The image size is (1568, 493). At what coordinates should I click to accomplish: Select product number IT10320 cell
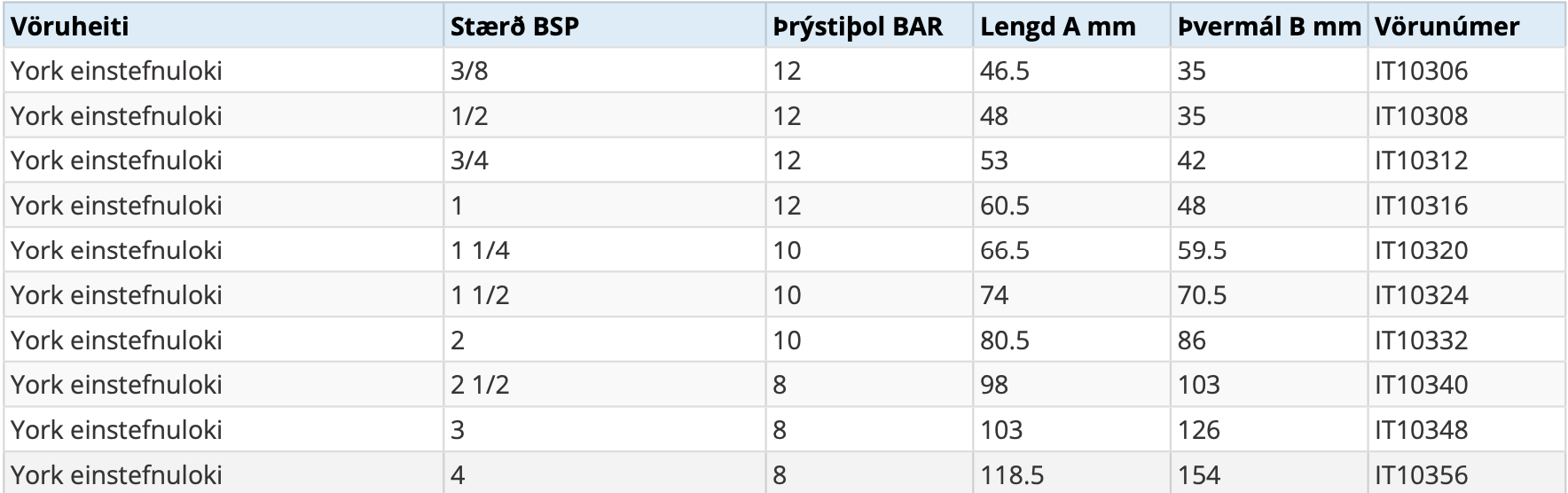1422,250
